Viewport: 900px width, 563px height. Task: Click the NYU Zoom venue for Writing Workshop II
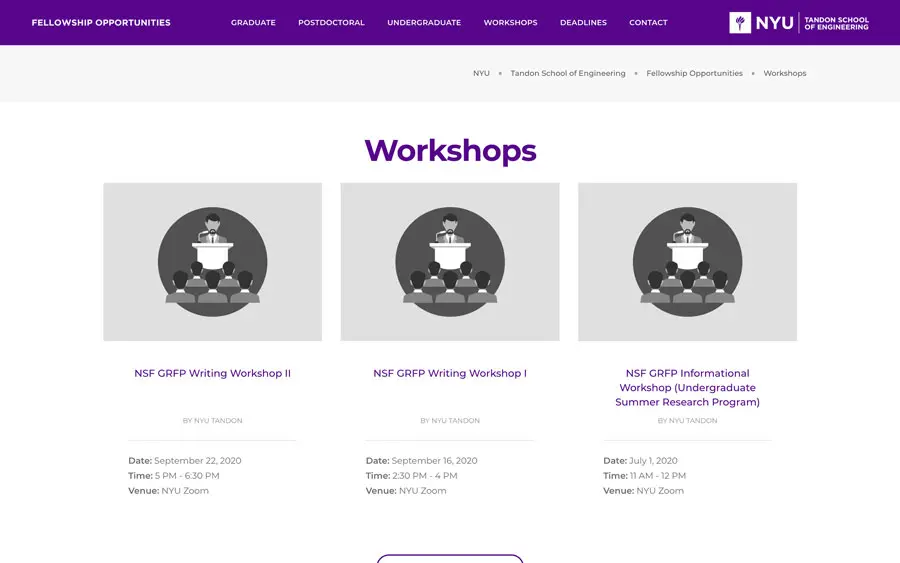185,491
